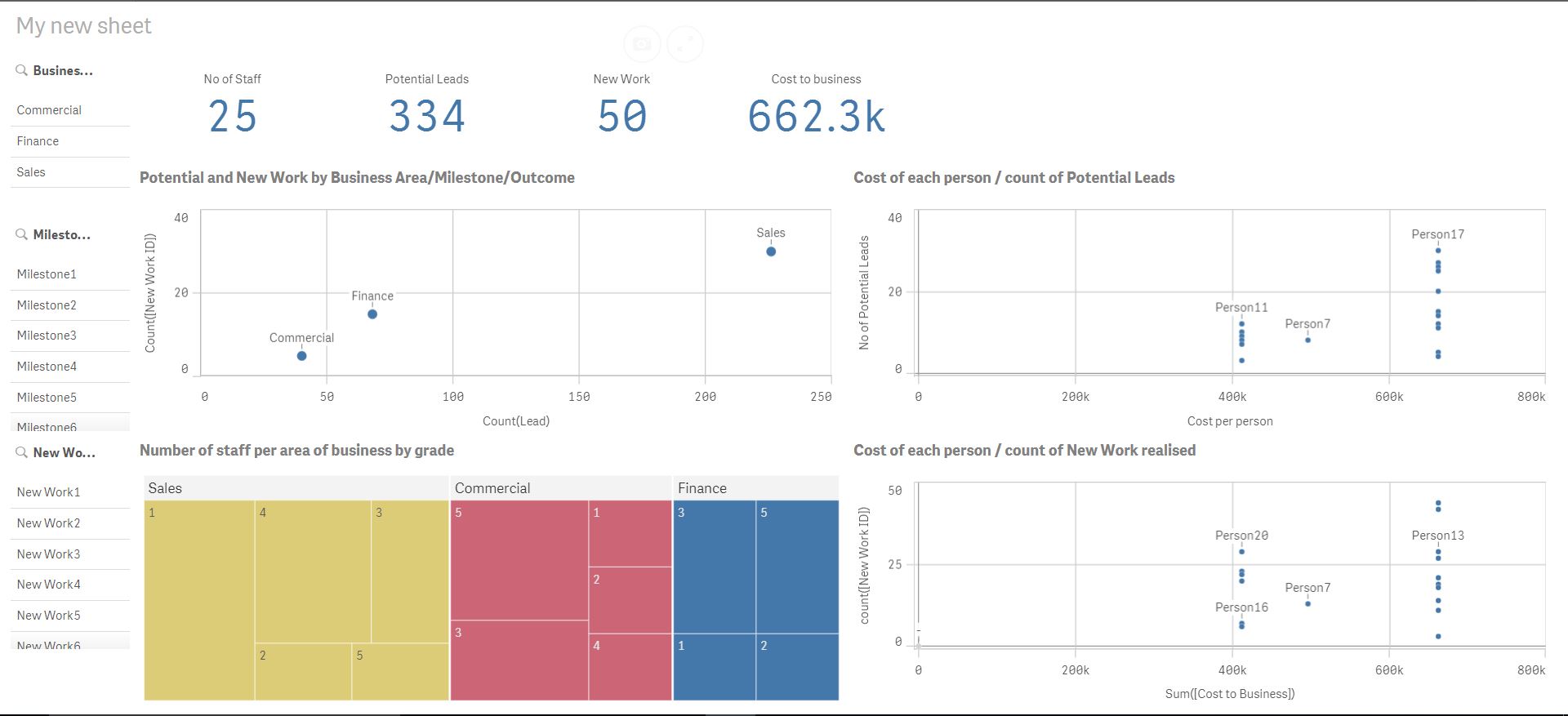The height and width of the screenshot is (716, 1568).
Task: Select New Work4 in the filter list
Action: (49, 585)
